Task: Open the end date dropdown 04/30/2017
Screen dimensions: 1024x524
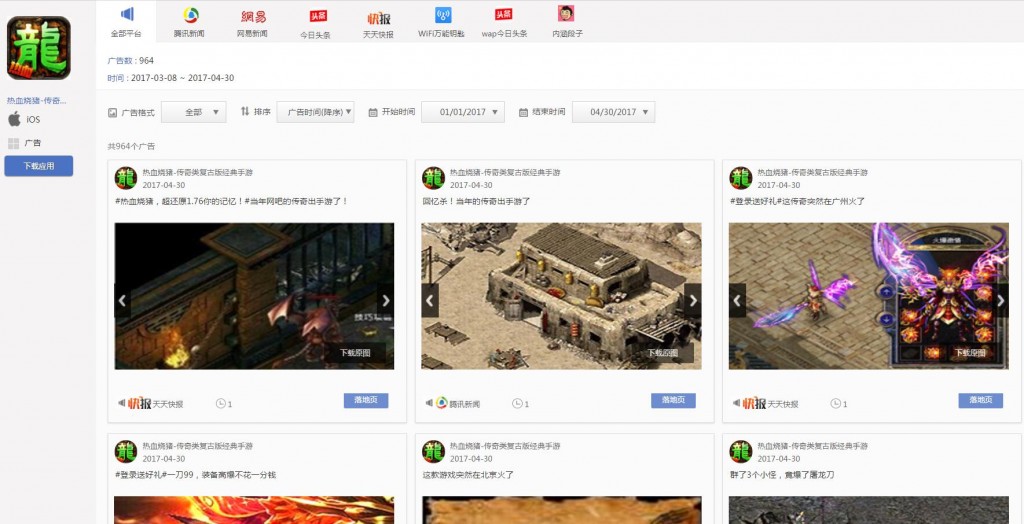Action: [613, 112]
